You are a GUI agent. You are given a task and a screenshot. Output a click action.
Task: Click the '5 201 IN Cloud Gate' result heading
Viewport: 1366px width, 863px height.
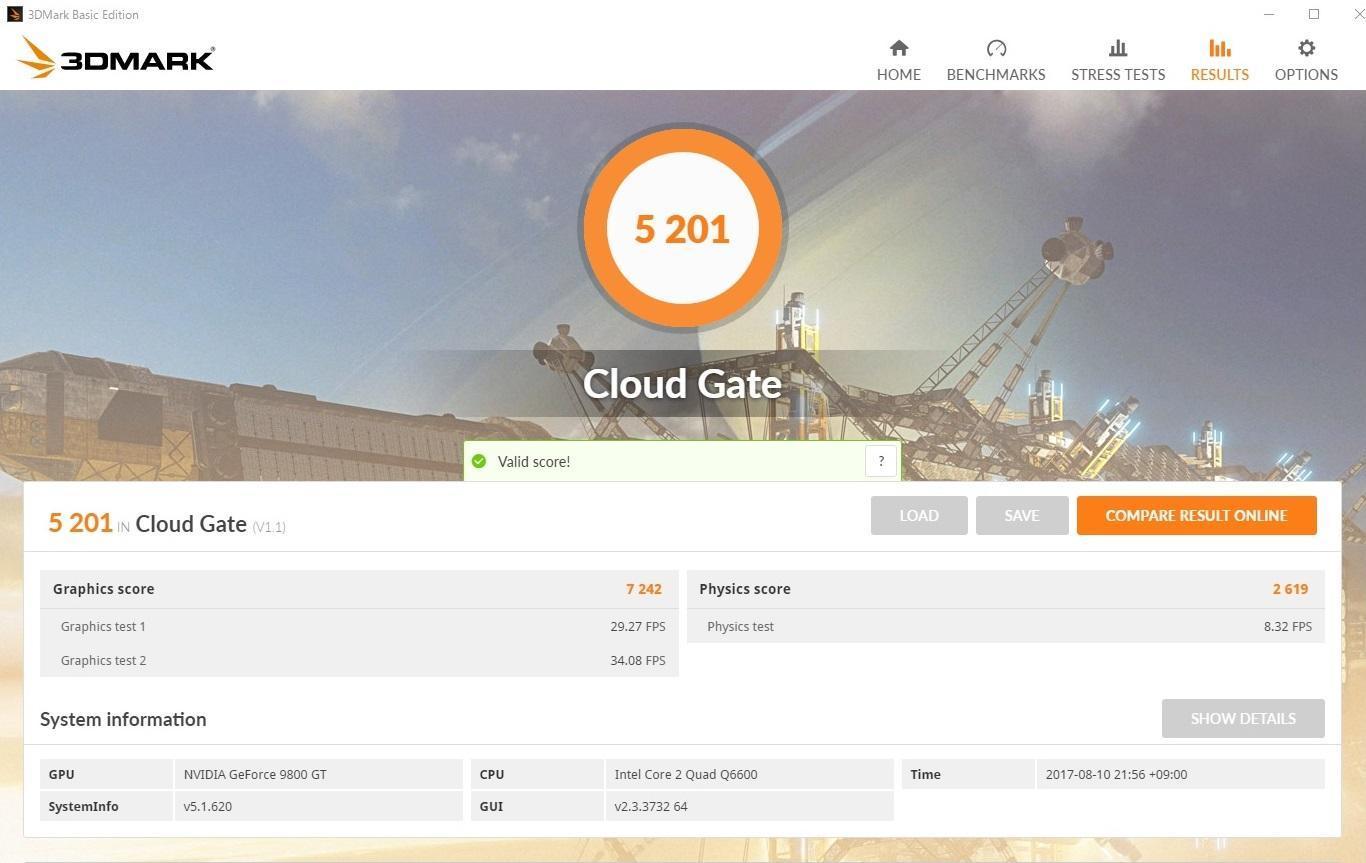[147, 523]
